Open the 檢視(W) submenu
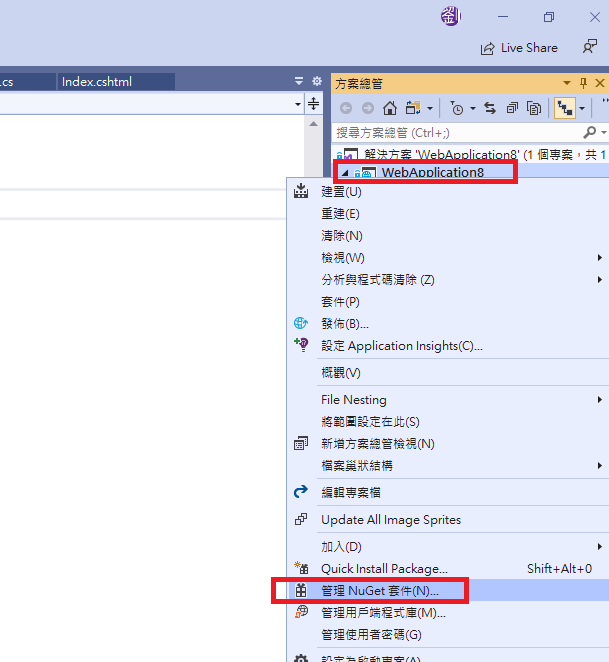The height and width of the screenshot is (662, 609). point(448,258)
